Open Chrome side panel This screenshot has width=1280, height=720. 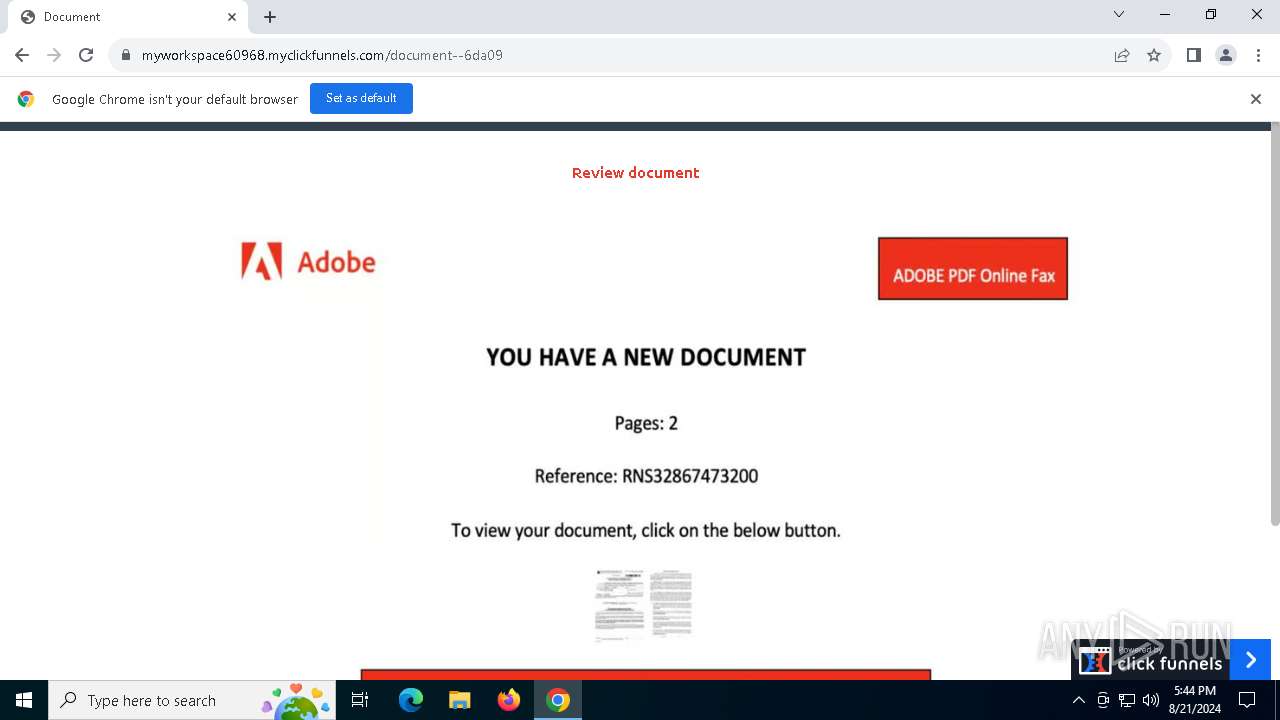[1193, 55]
